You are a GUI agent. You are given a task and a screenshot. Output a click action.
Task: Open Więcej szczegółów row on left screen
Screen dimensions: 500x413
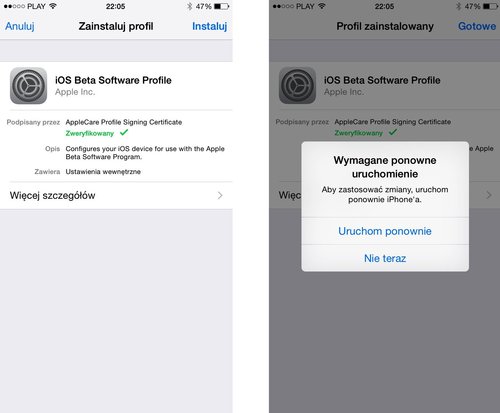coord(116,195)
